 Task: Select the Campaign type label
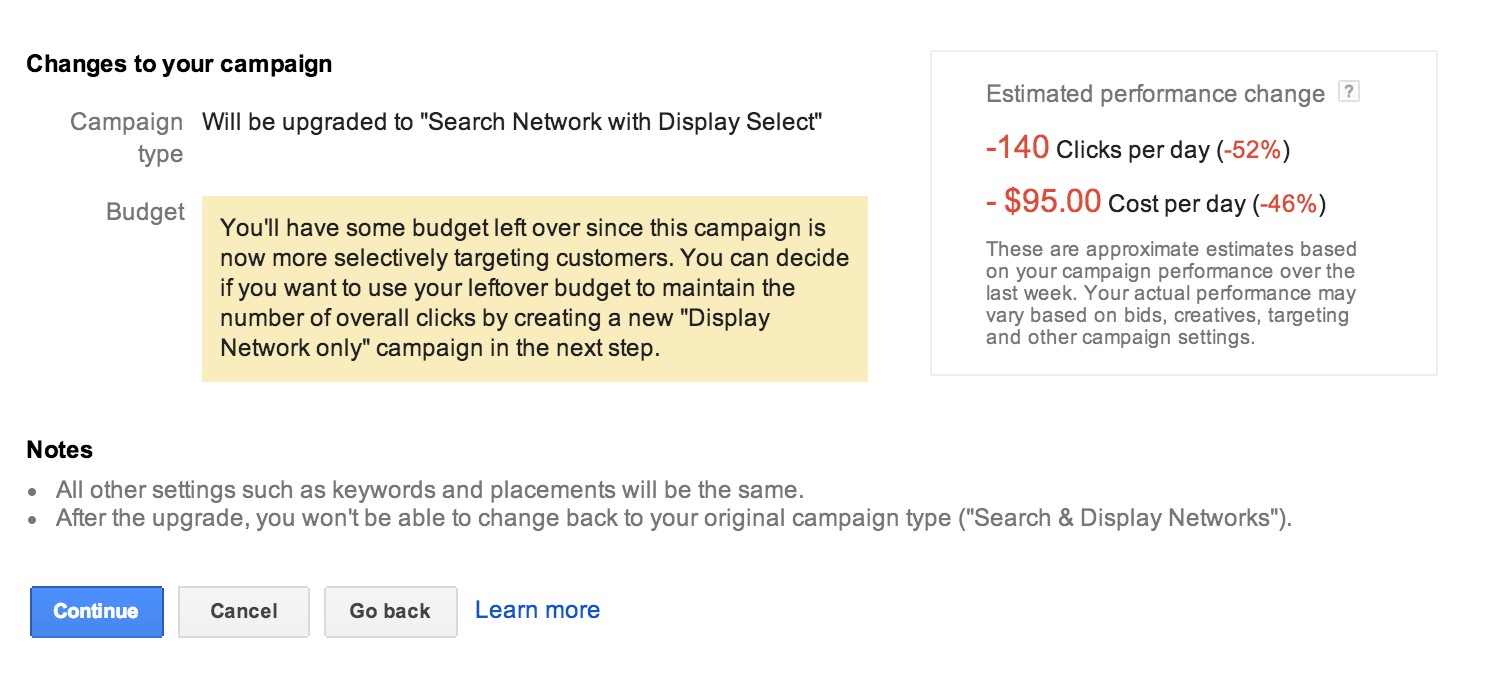click(x=127, y=138)
